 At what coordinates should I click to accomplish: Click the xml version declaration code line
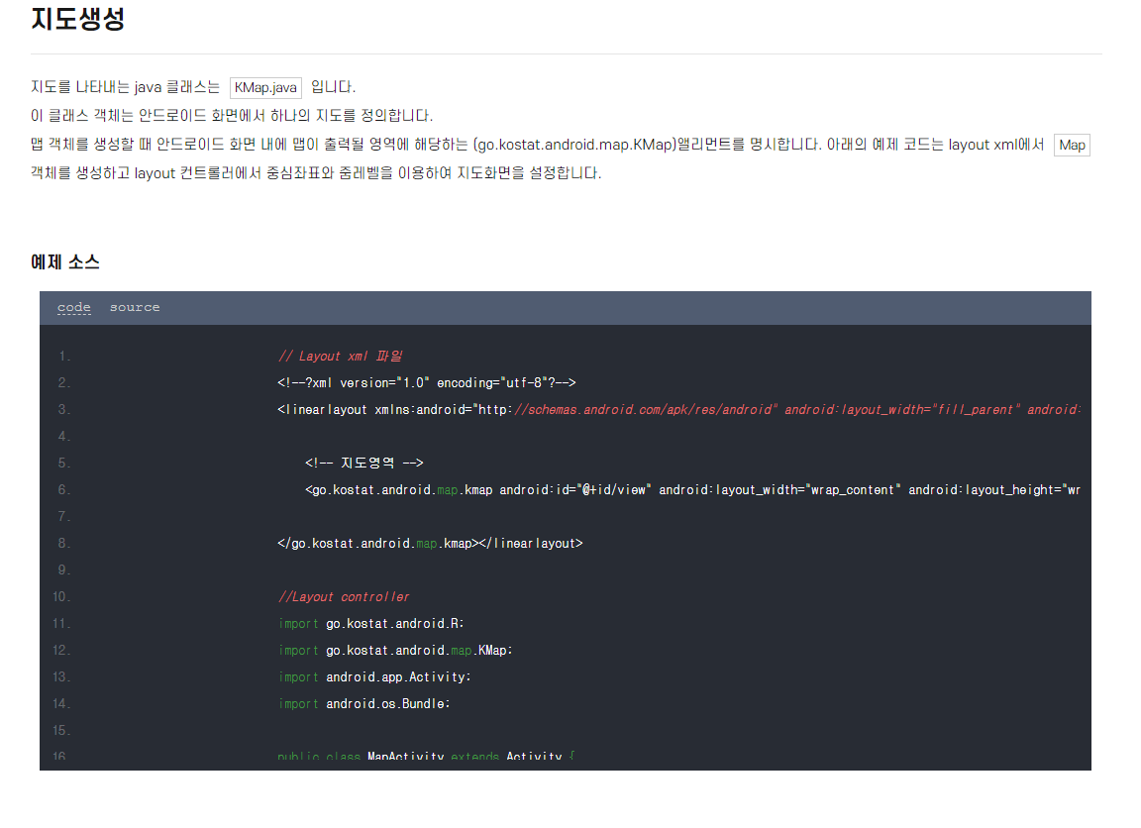[427, 383]
